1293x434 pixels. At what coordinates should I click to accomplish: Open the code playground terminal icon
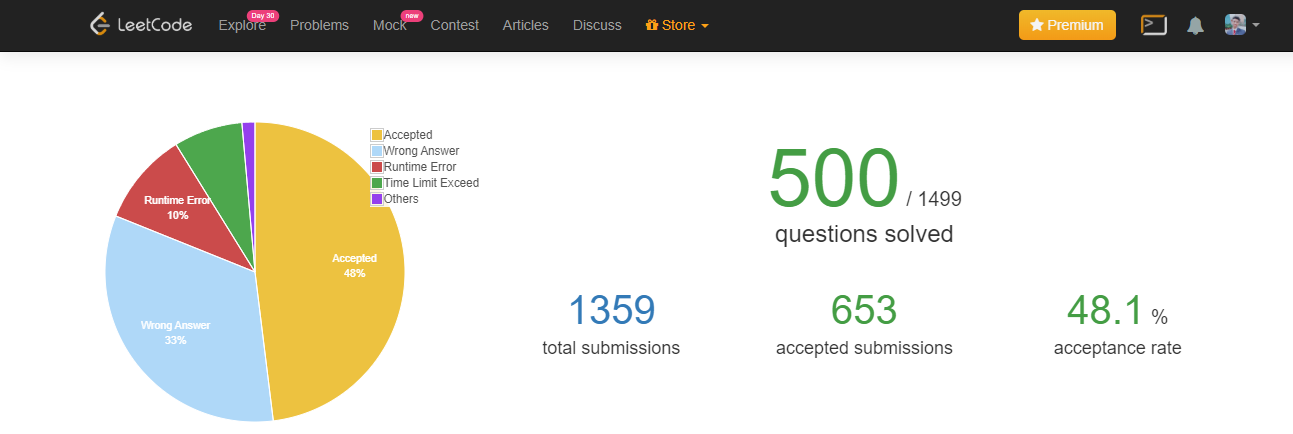tap(1154, 25)
